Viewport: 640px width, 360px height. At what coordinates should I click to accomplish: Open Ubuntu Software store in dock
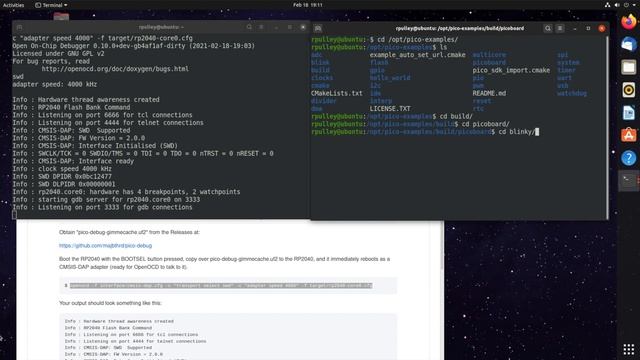pyautogui.click(x=629, y=135)
